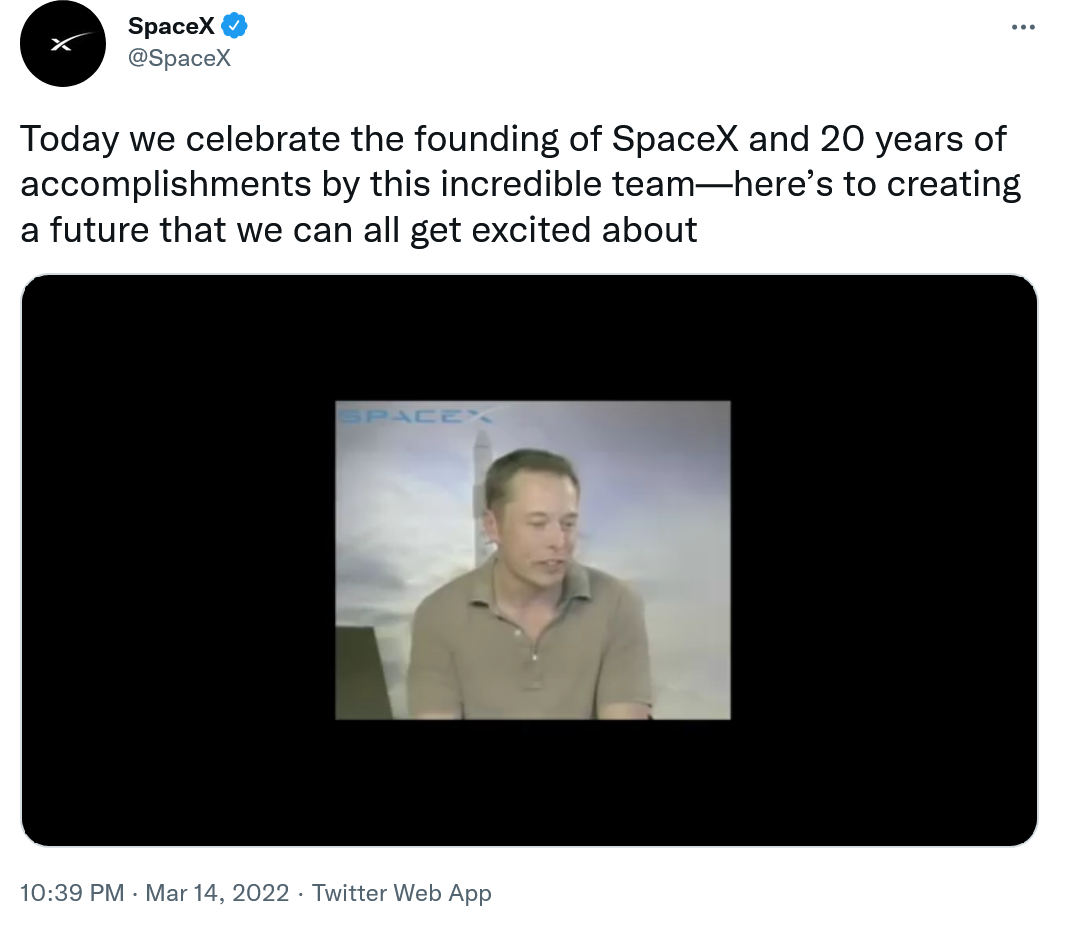Click the blue verified checkmark badge
Viewport: 1088px width, 925px height.
[234, 27]
